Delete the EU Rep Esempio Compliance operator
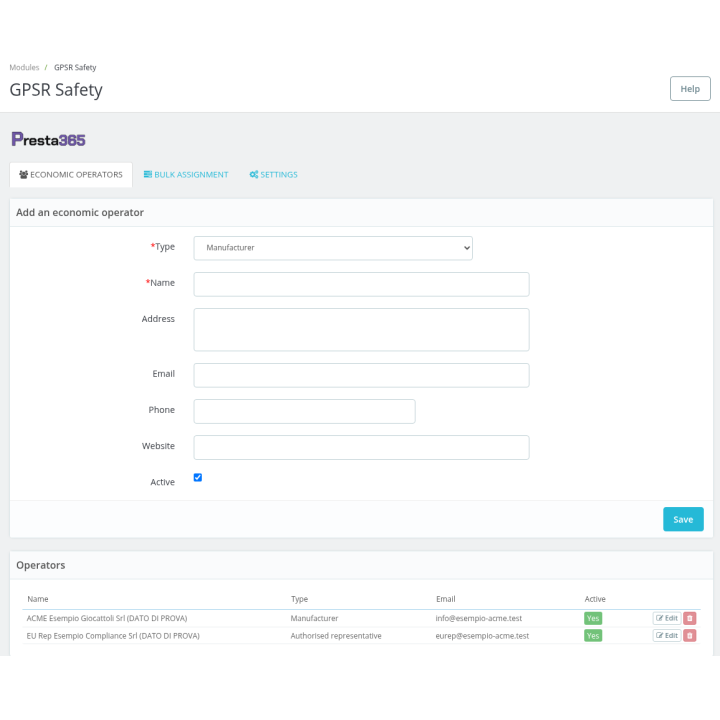This screenshot has width=720, height=720. pos(689,636)
